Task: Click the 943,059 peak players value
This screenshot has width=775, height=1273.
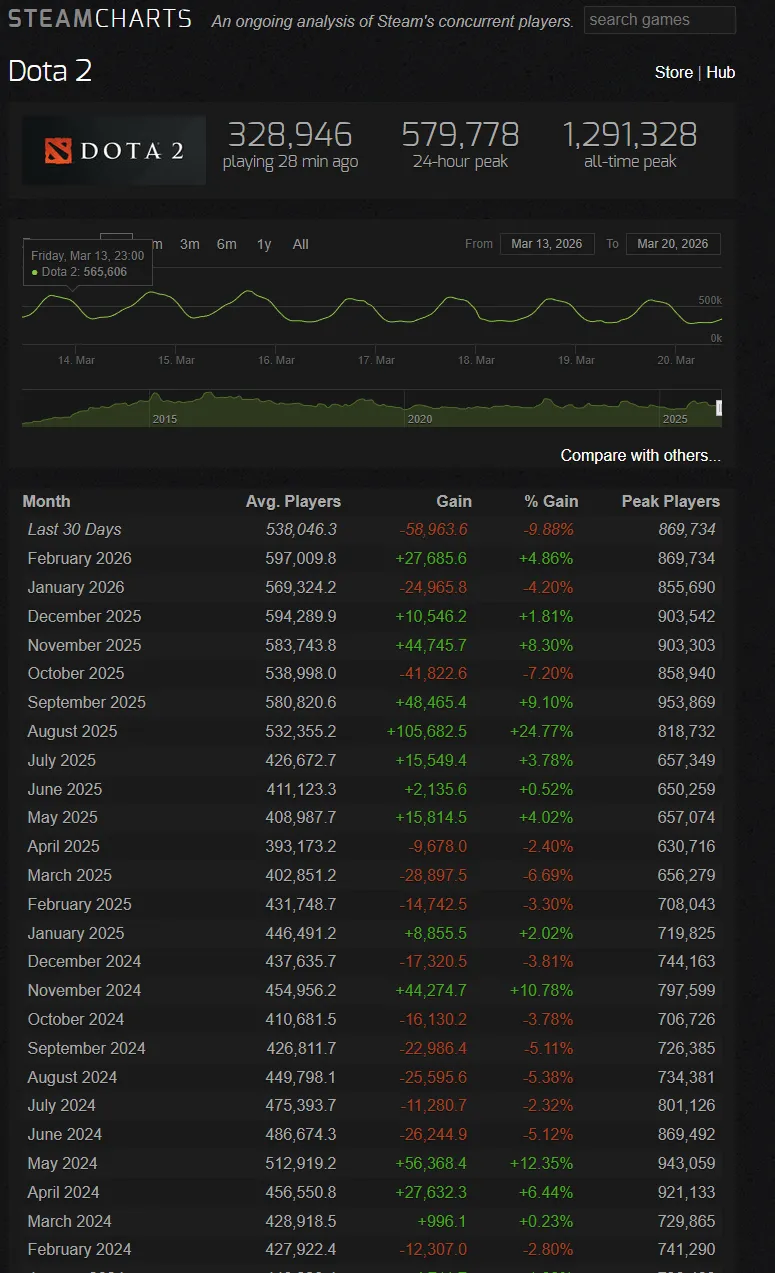Action: coord(686,1163)
